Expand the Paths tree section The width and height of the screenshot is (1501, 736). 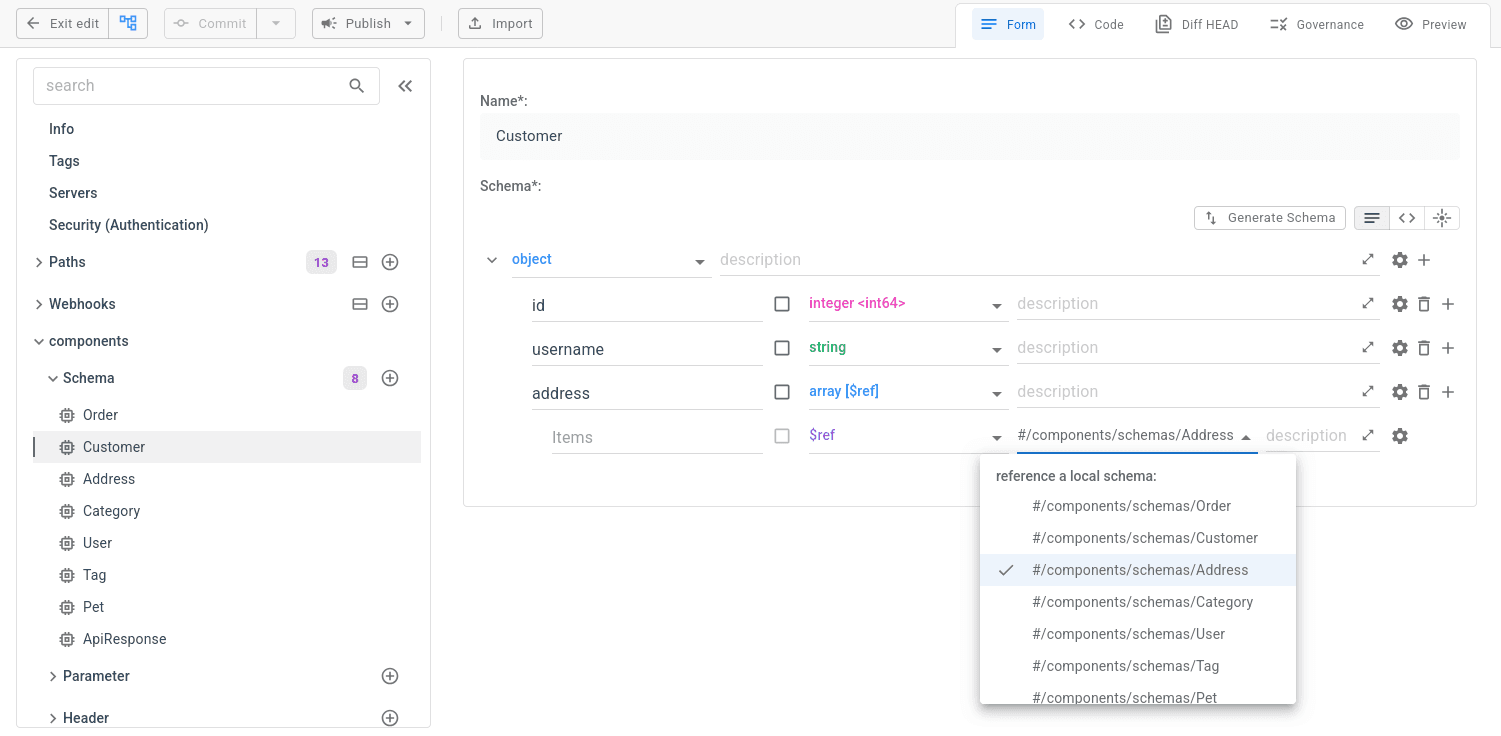click(x=39, y=262)
